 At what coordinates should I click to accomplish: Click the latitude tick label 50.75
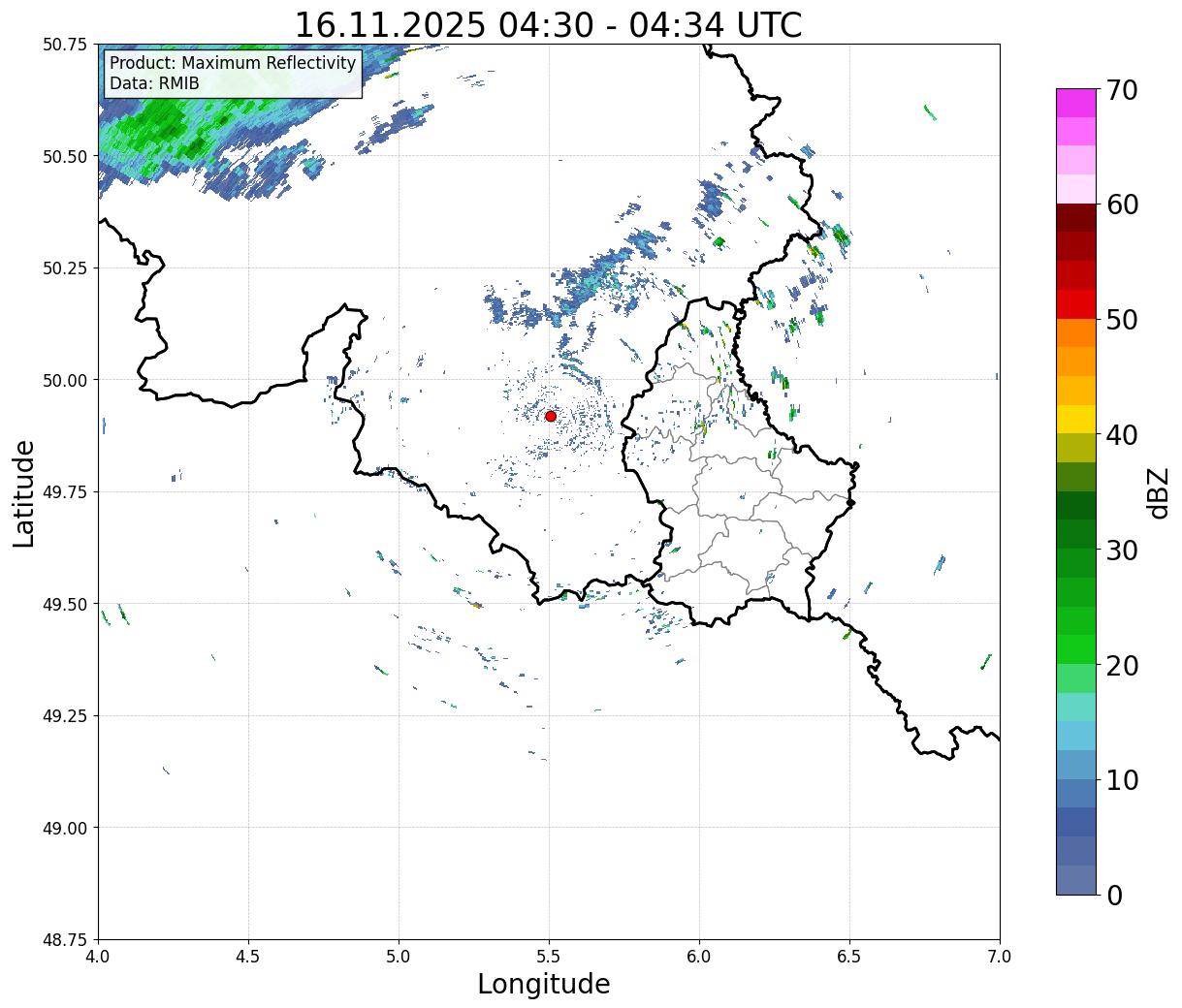pos(65,45)
